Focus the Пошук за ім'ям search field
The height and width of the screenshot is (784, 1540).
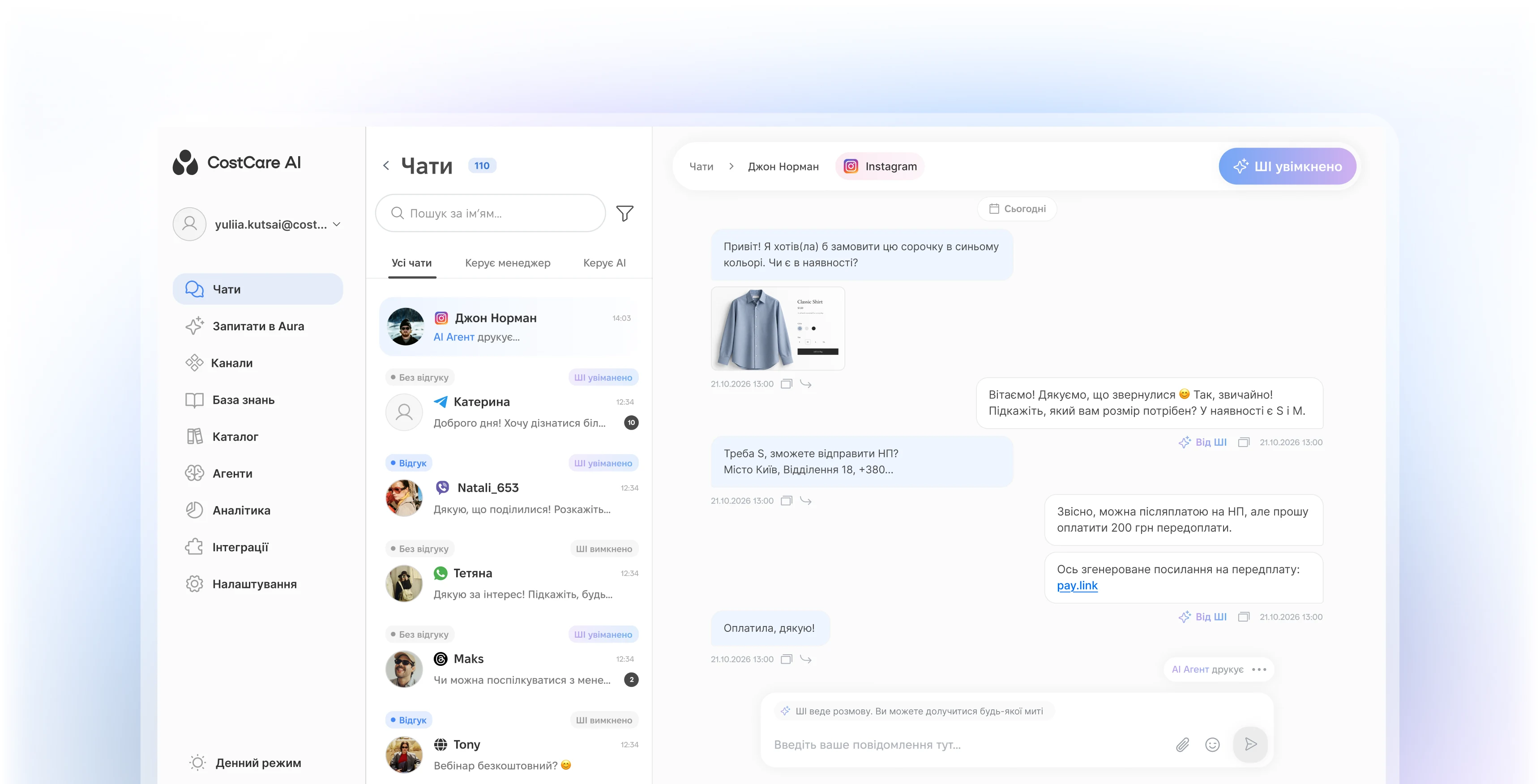pos(490,213)
